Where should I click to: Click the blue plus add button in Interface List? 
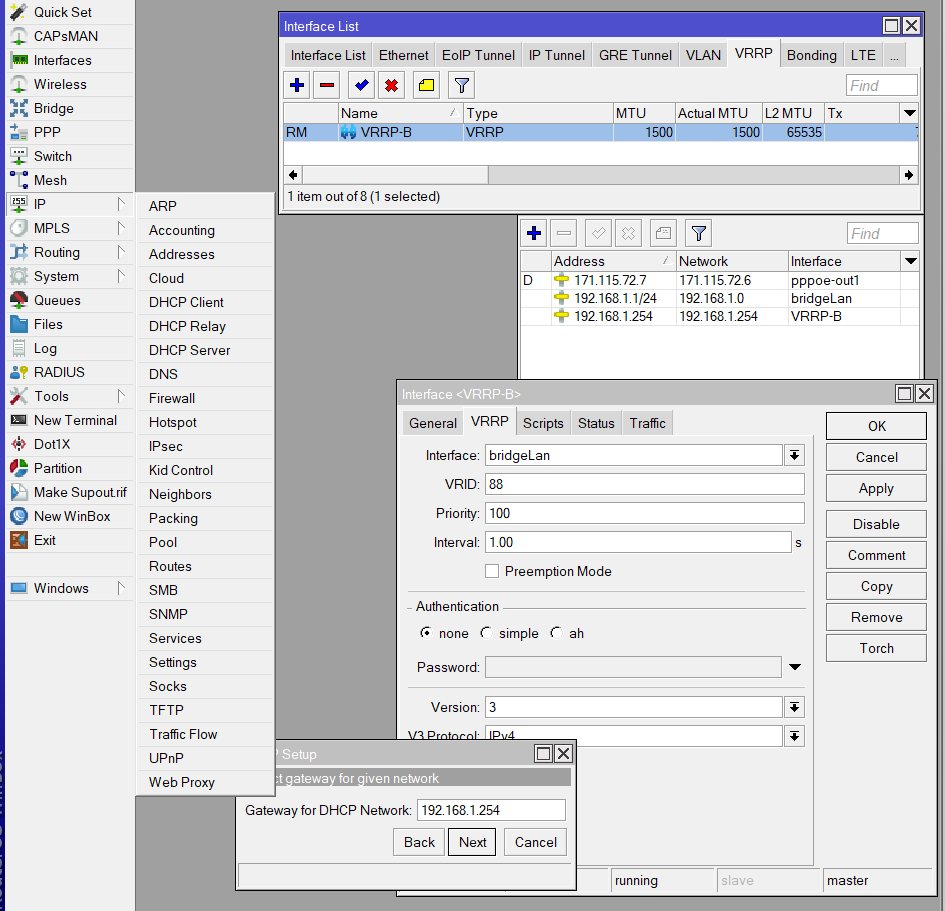pyautogui.click(x=297, y=85)
